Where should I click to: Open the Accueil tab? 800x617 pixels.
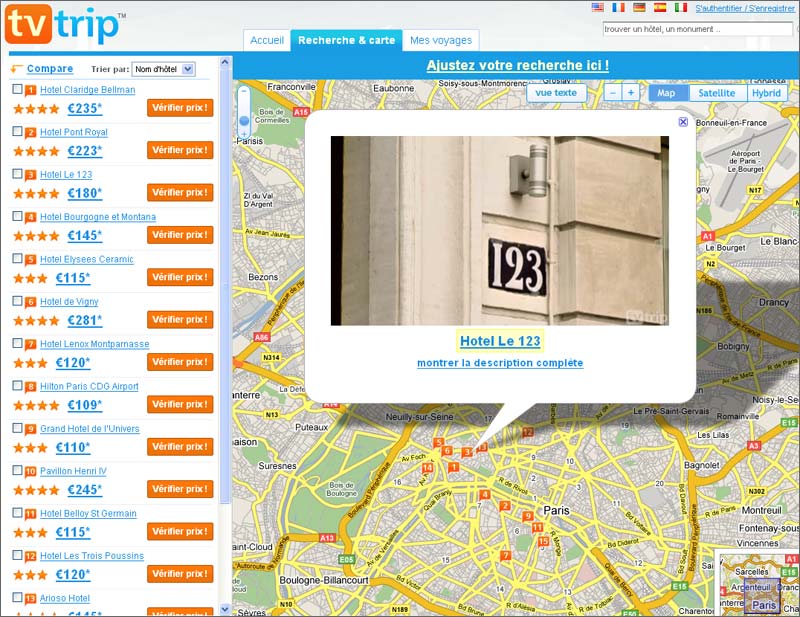click(267, 40)
